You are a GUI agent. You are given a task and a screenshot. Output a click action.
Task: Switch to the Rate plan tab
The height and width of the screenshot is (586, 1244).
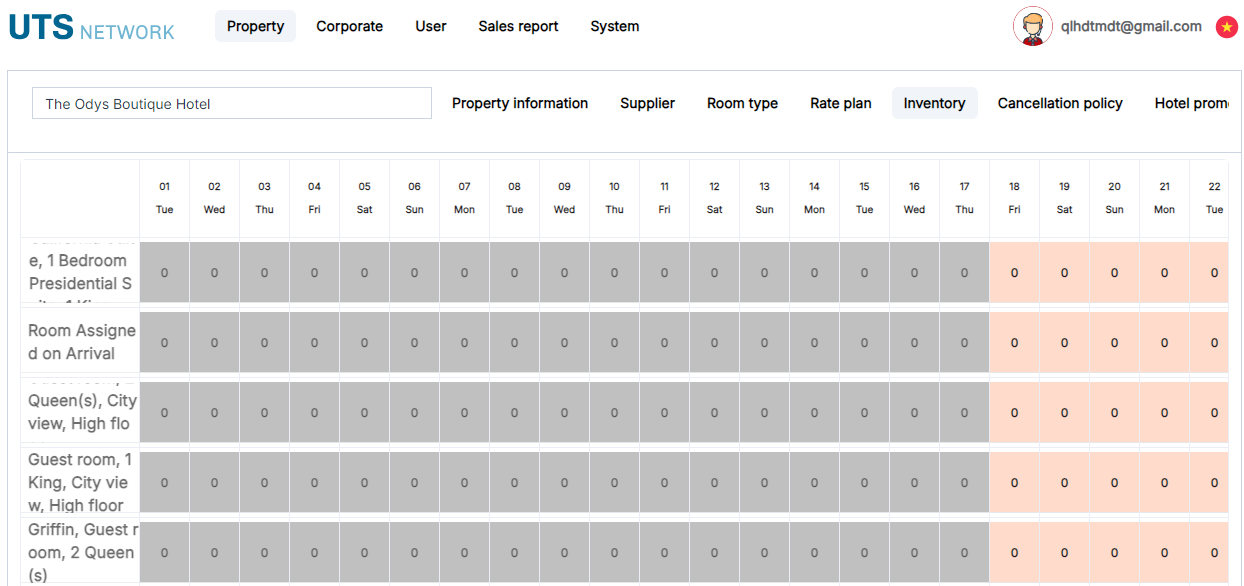[841, 103]
